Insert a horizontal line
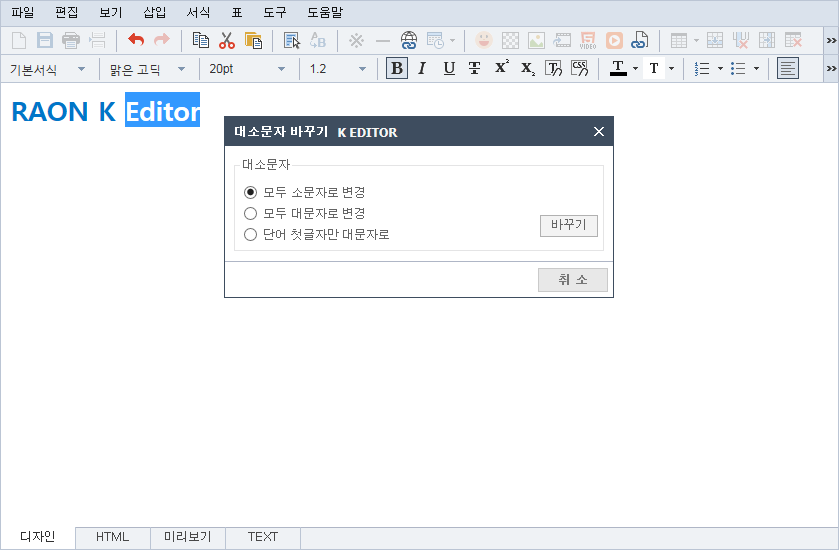The height and width of the screenshot is (550, 839). 383,41
